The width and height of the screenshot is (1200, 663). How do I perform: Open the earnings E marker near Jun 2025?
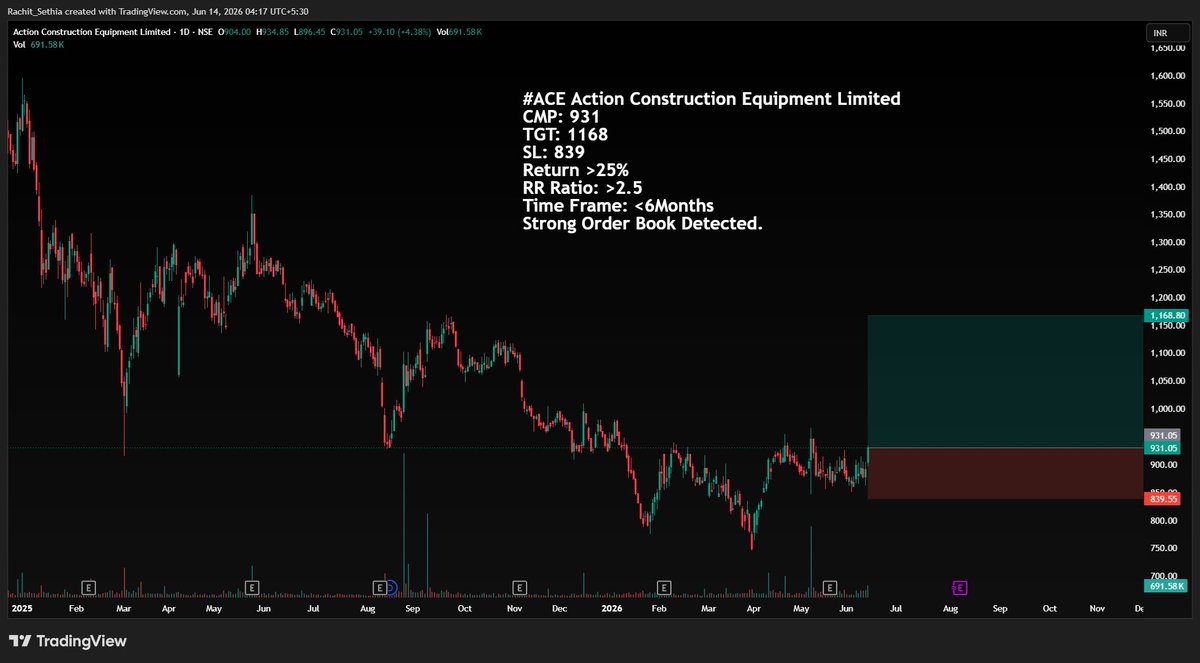point(251,587)
